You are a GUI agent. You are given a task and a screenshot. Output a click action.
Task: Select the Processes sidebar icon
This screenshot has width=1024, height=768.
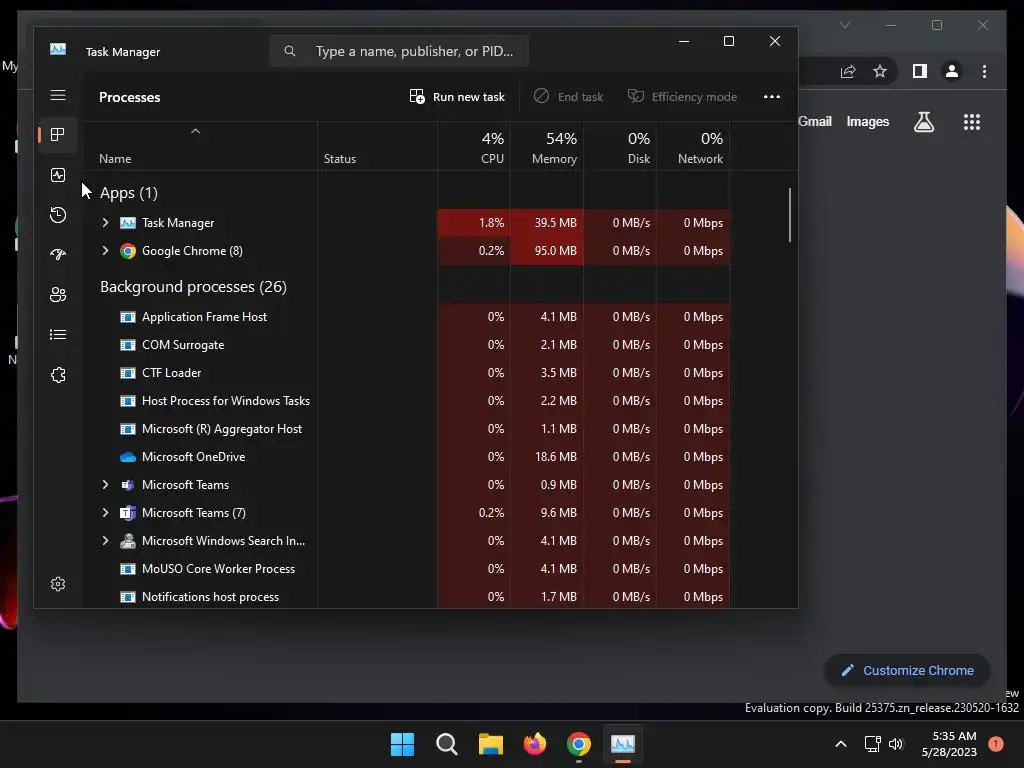[x=58, y=135]
